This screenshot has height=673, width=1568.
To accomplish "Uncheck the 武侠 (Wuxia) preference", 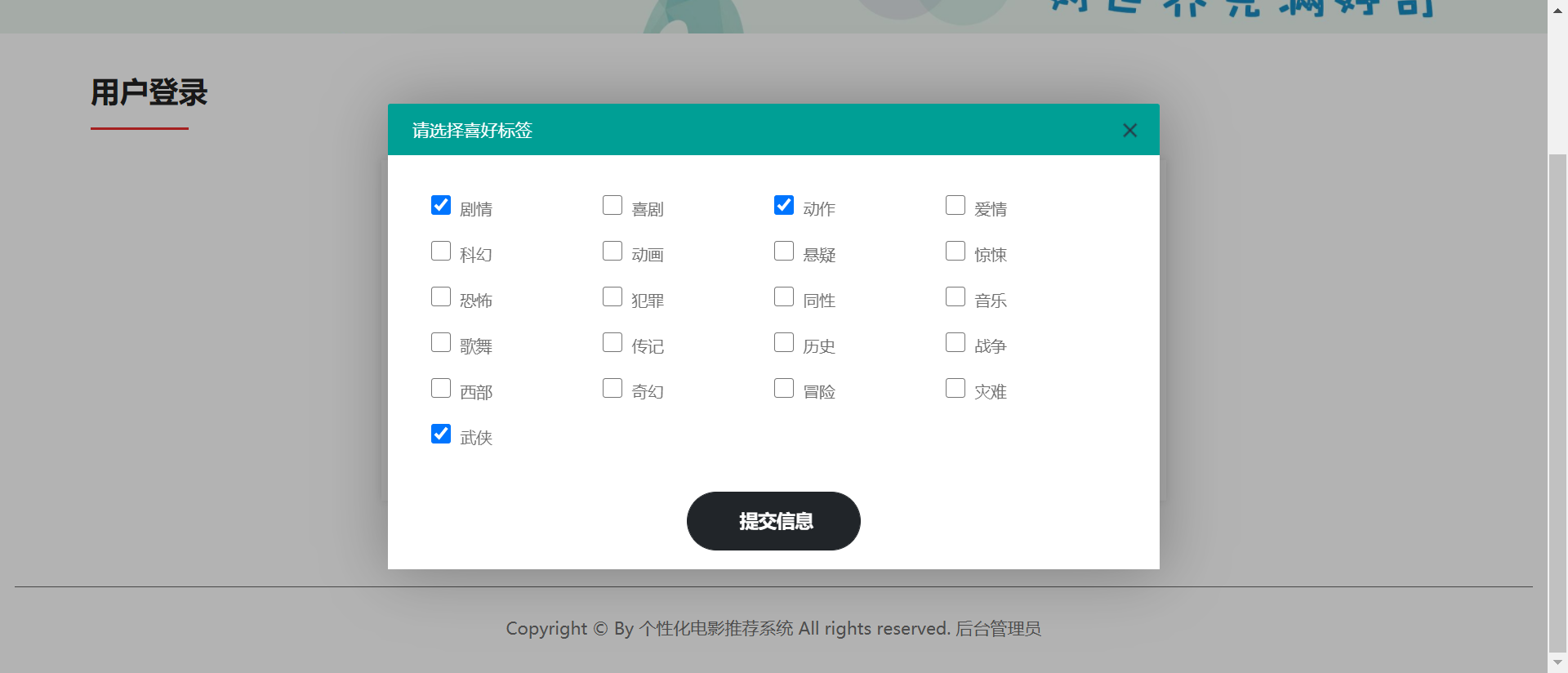I will click(441, 434).
